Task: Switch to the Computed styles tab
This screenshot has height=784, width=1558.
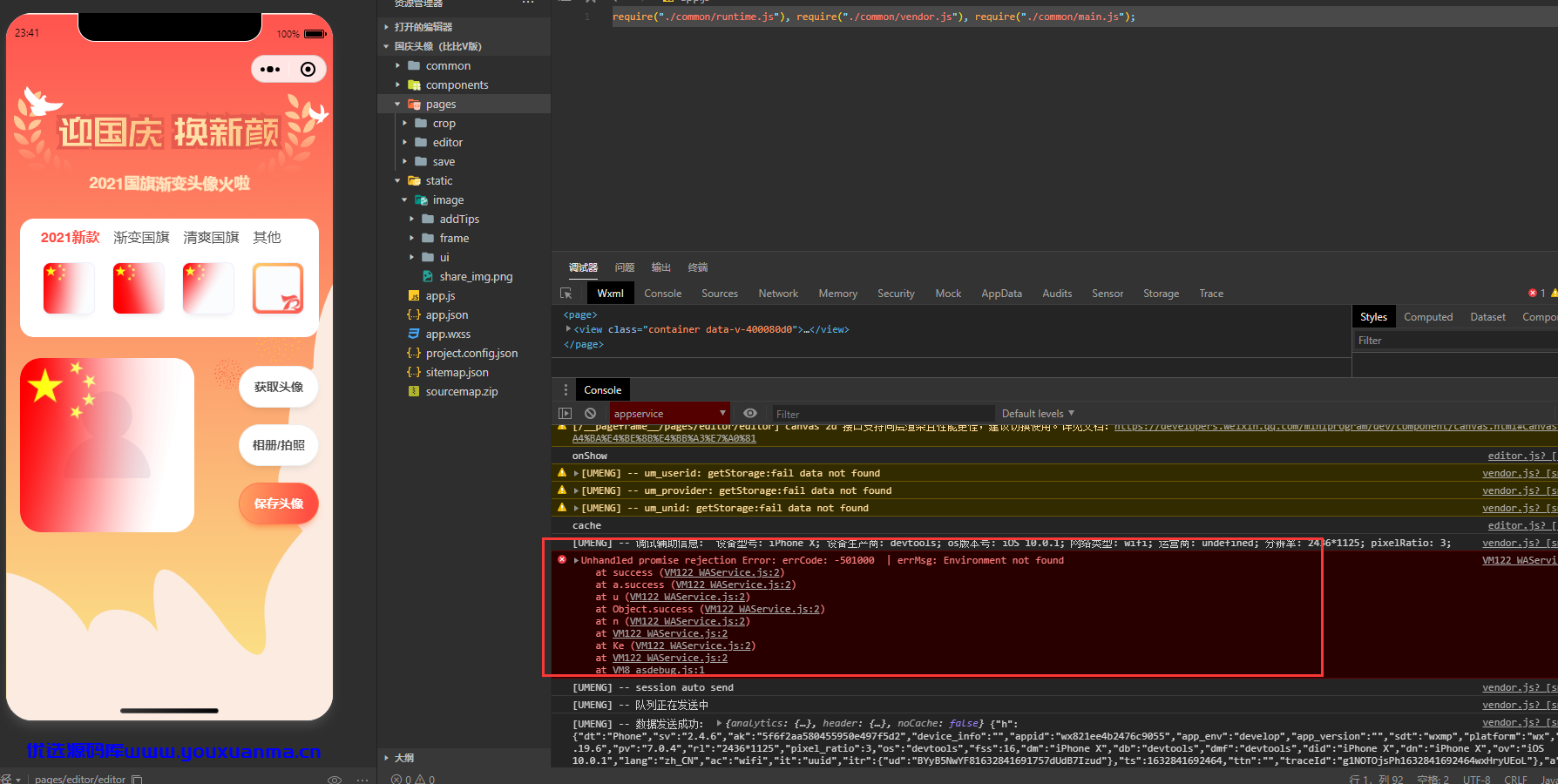Action: (x=1428, y=317)
